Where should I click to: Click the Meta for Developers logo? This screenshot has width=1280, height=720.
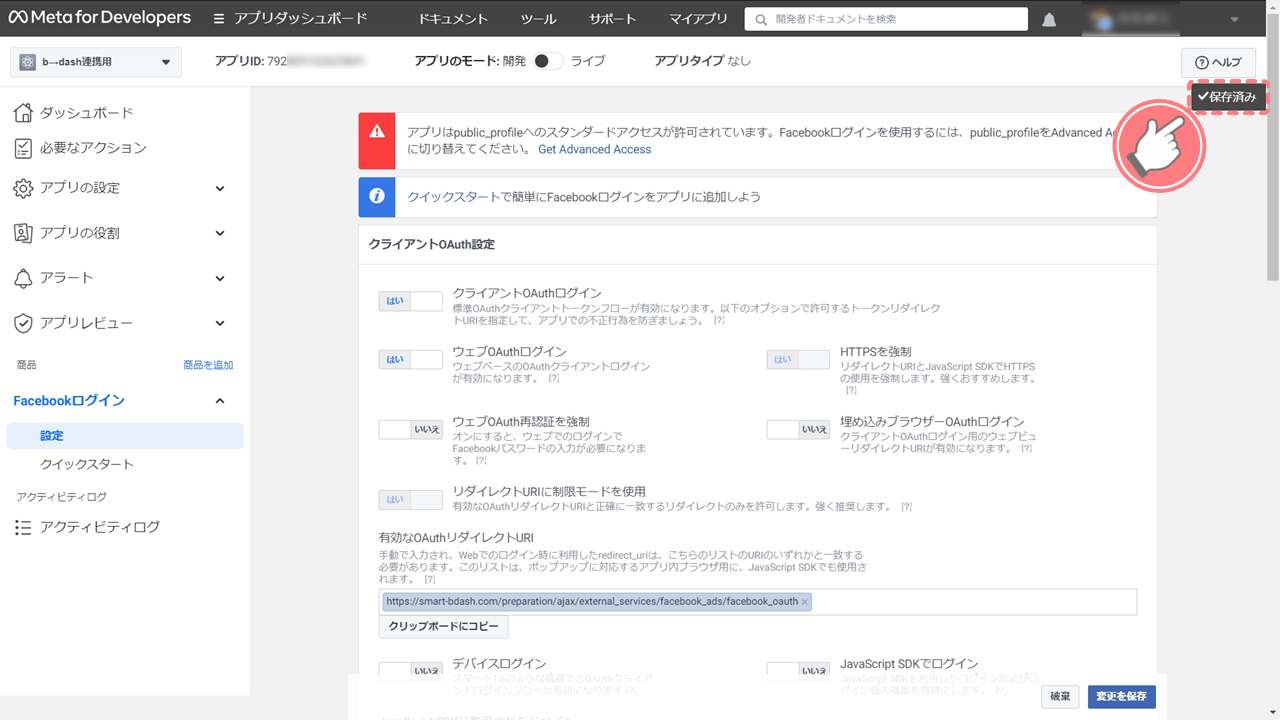100,18
